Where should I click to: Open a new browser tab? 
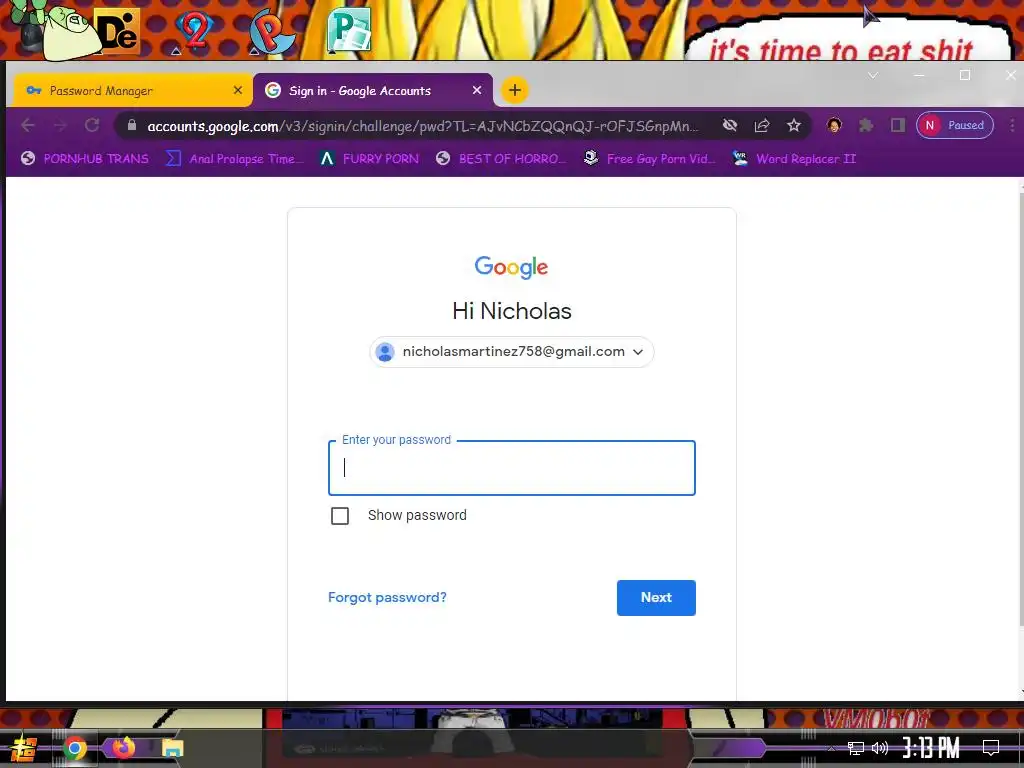[x=515, y=90]
